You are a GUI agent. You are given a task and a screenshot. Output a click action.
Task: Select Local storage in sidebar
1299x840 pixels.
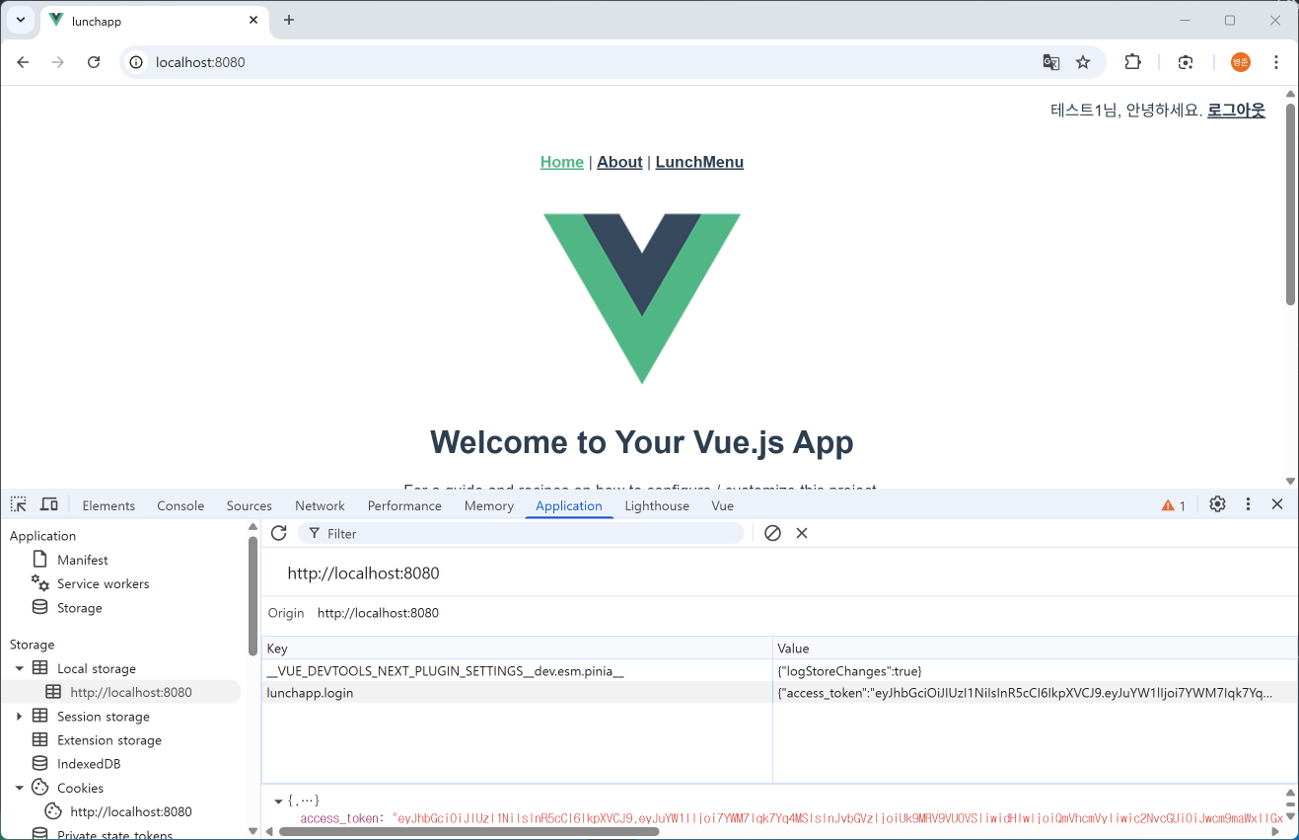coord(96,669)
